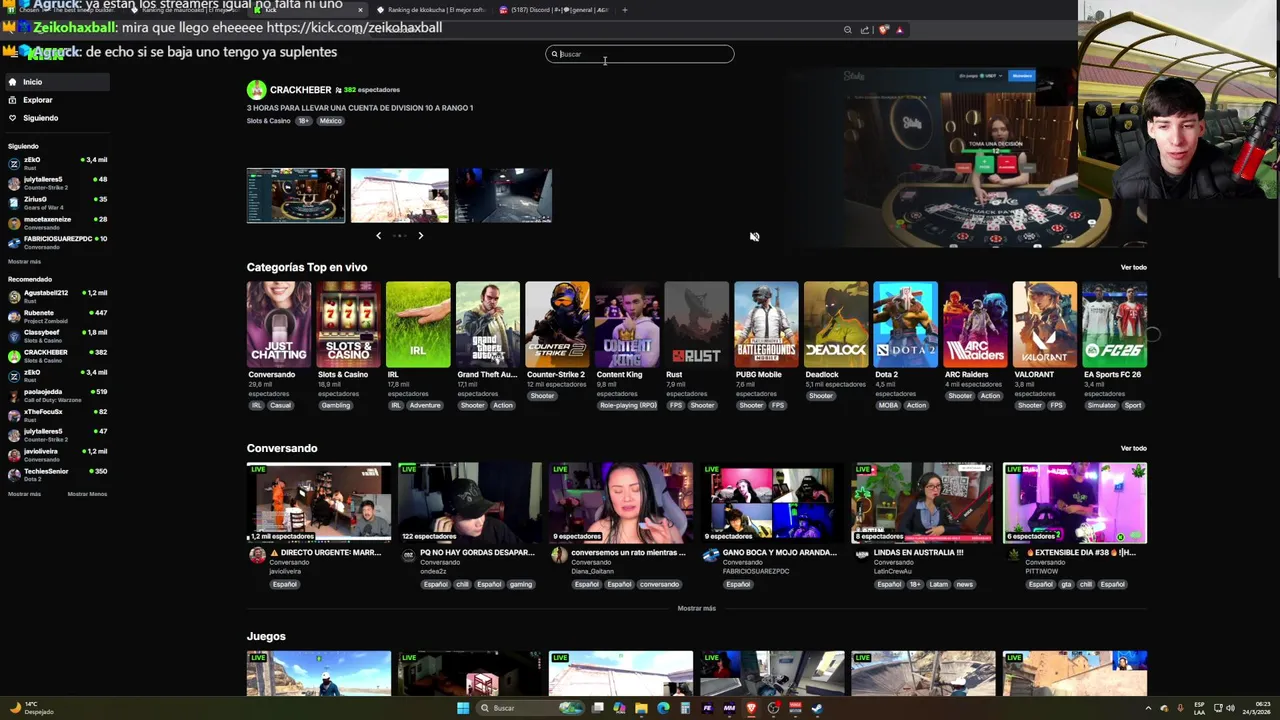Open paolaojedda channel in Recomendado list

tap(57, 395)
